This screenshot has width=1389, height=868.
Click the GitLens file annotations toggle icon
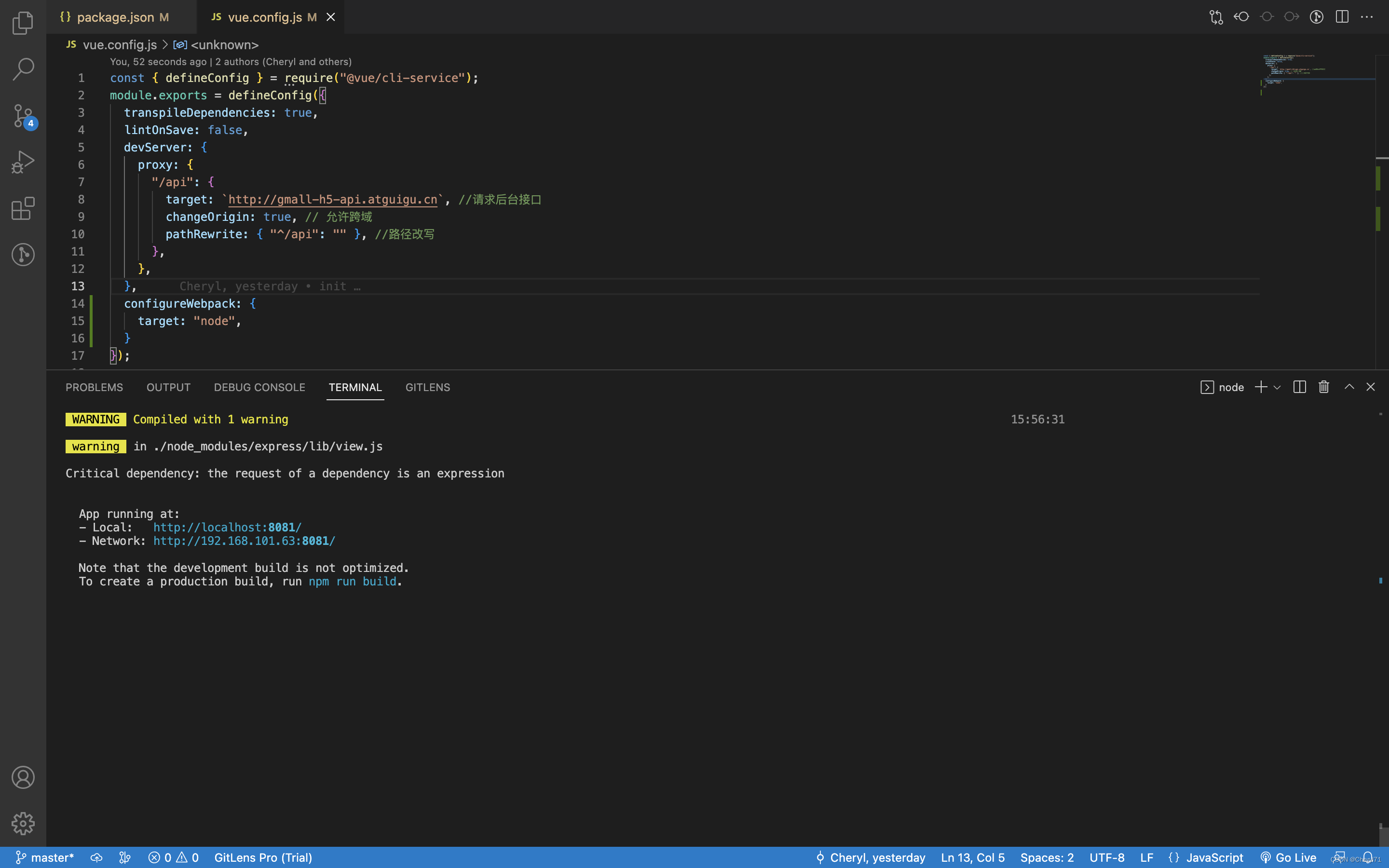[x=1317, y=17]
